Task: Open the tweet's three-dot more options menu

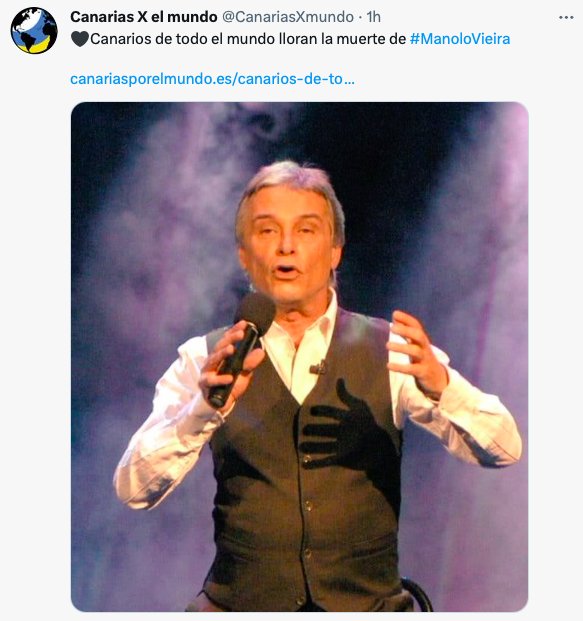Action: (566, 17)
